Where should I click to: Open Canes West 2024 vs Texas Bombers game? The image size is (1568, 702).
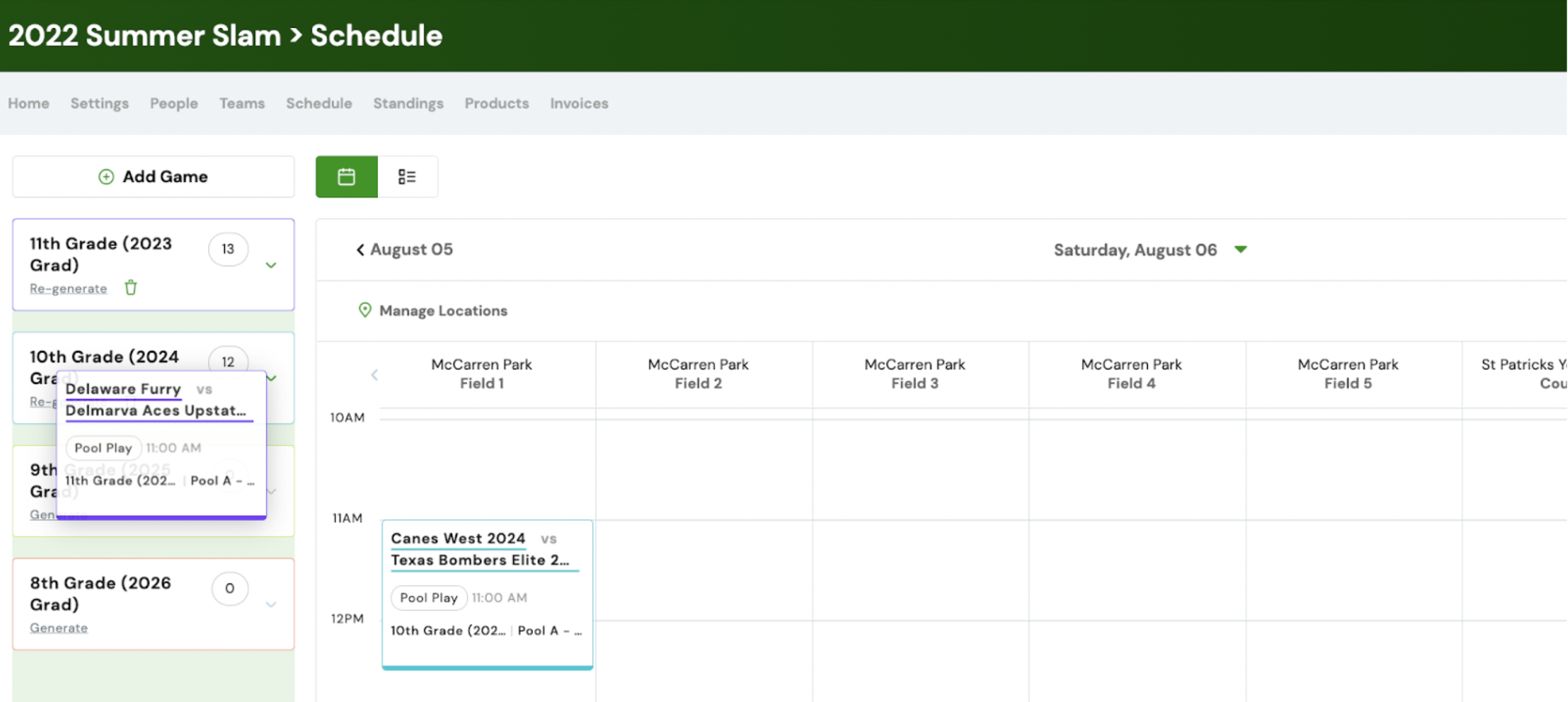[x=488, y=594]
